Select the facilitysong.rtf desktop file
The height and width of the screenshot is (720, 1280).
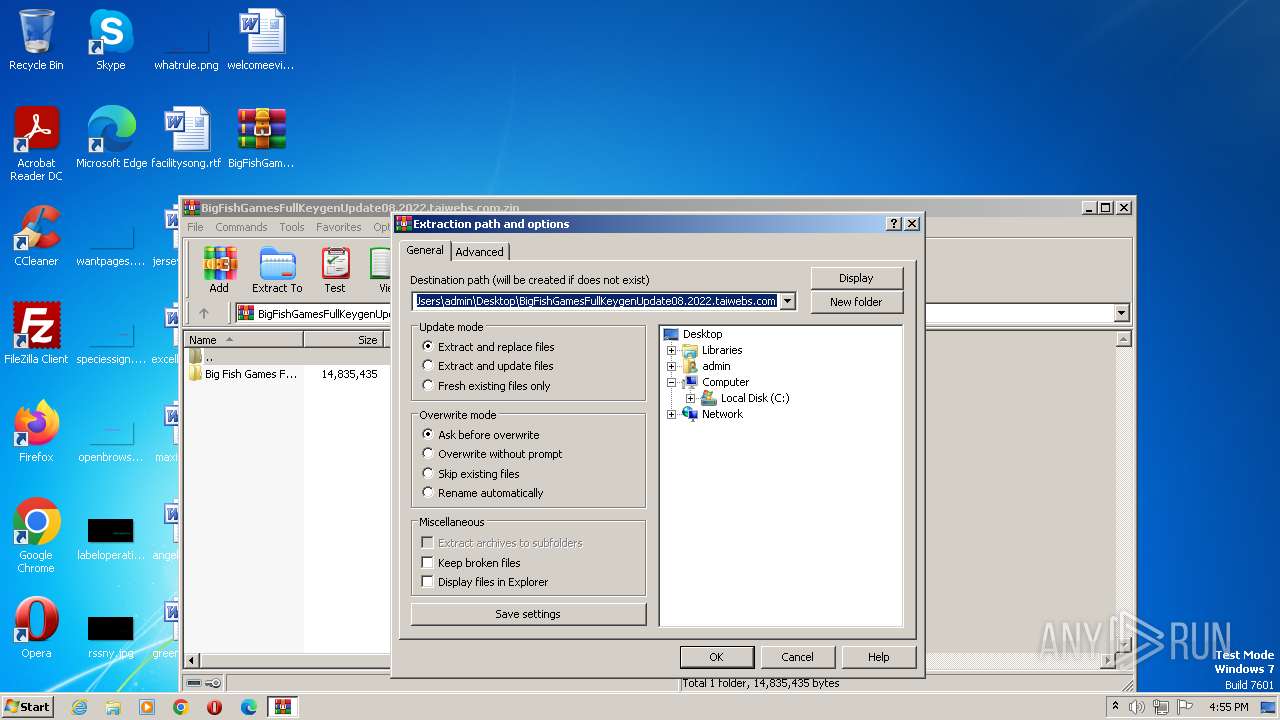(186, 138)
